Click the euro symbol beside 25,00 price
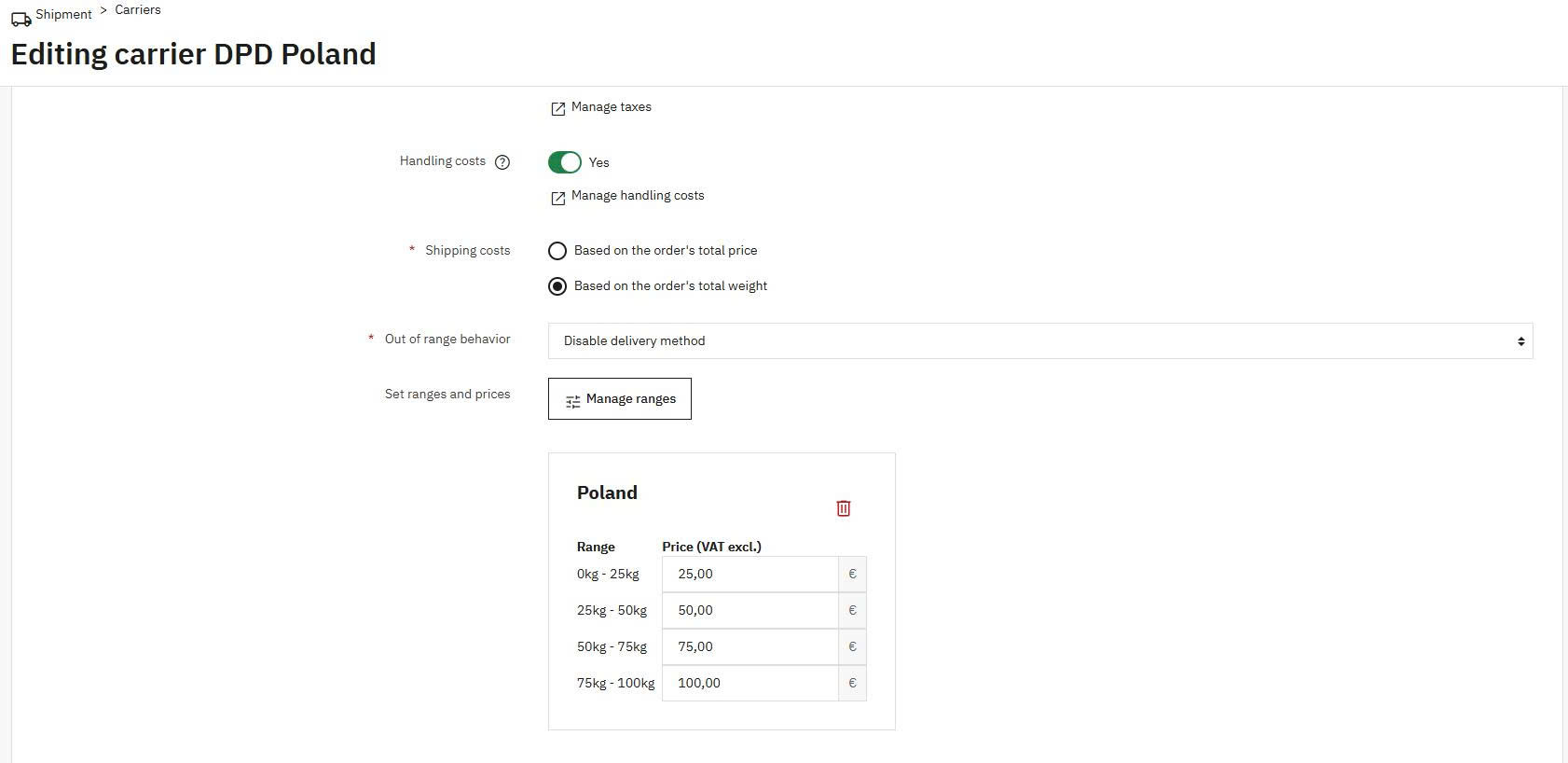Image resolution: width=1568 pixels, height=763 pixels. [852, 575]
